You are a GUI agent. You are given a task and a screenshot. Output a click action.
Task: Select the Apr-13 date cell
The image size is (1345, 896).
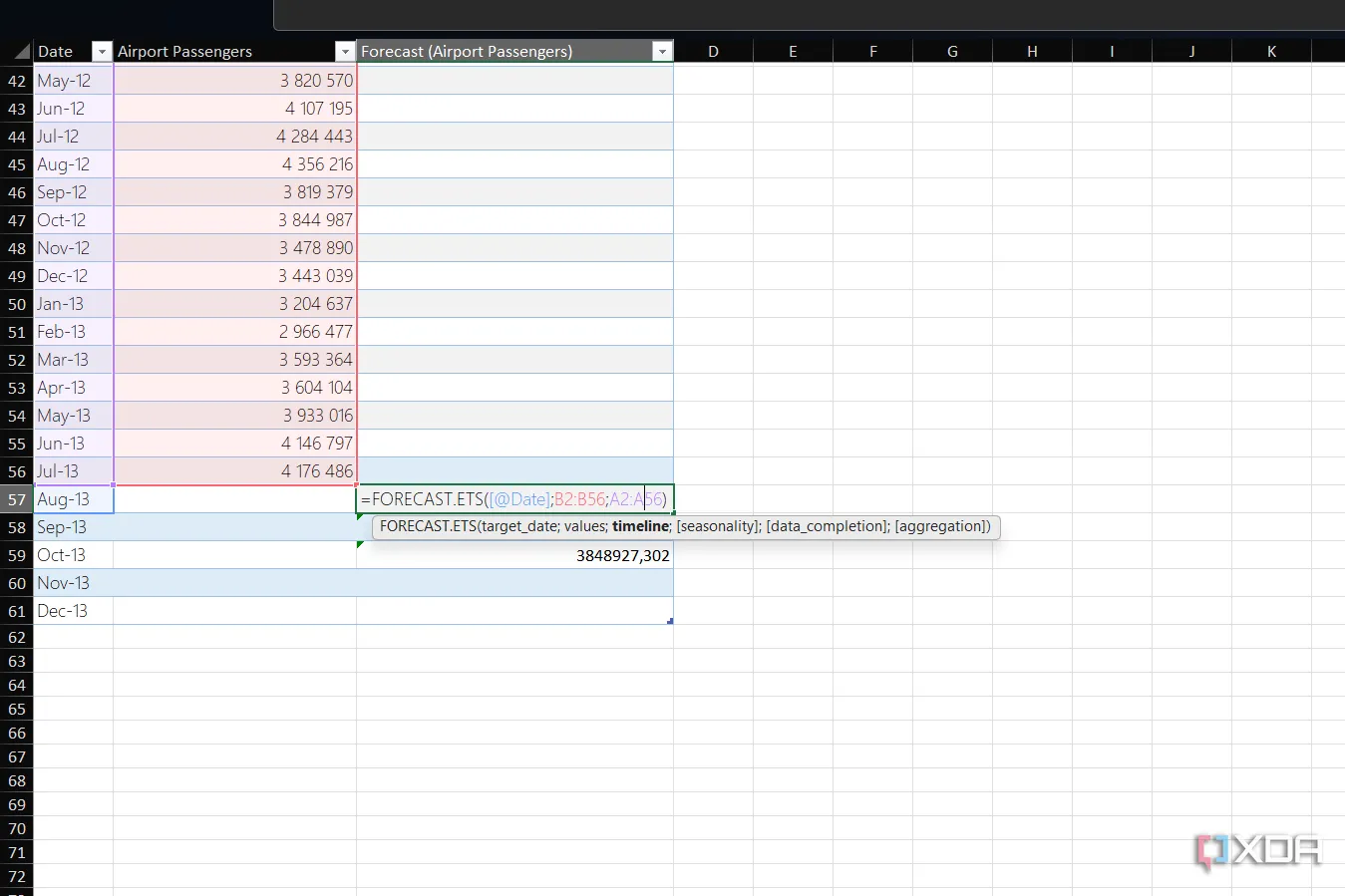(74, 388)
